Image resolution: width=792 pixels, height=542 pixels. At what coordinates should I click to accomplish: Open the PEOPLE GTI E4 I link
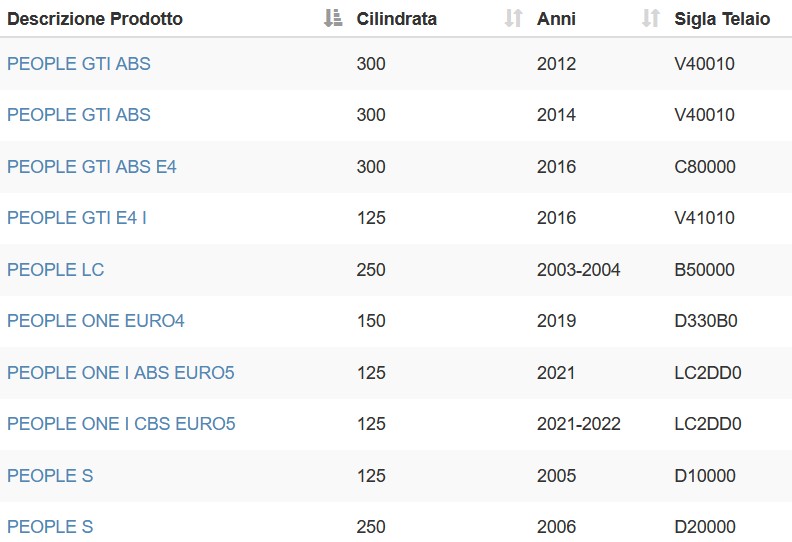coord(77,218)
